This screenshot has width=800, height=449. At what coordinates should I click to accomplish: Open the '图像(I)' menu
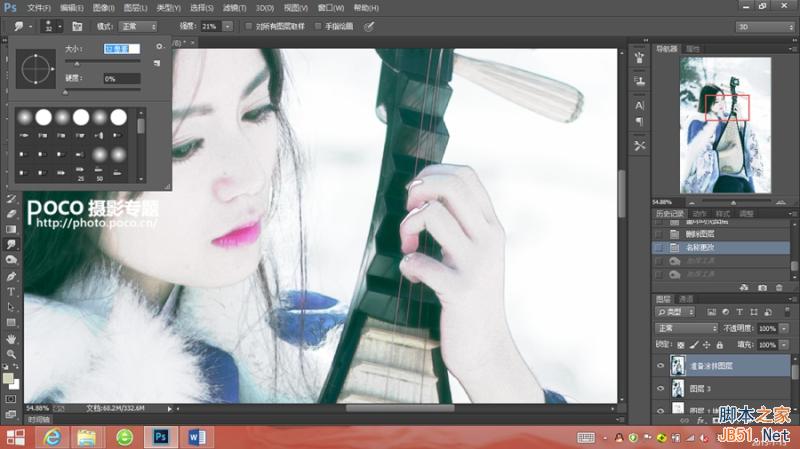point(103,8)
